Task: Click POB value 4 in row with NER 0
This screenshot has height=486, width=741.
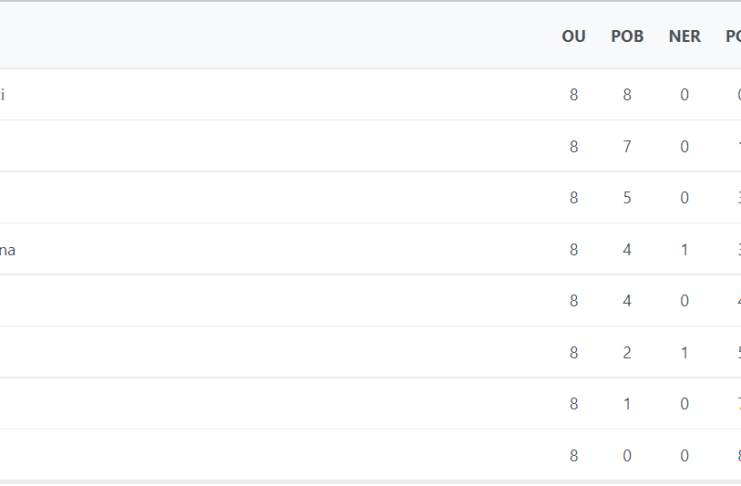Action: 627,301
